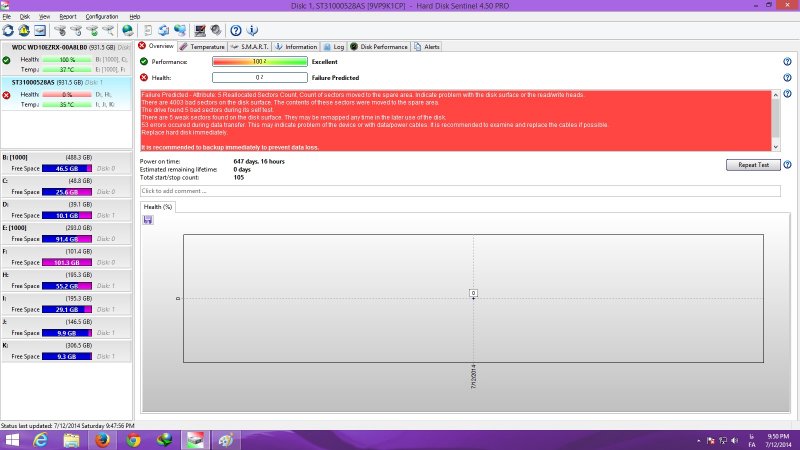The image size is (800, 450).
Task: Select the ST31000528AS disk entry
Action: click(66, 93)
